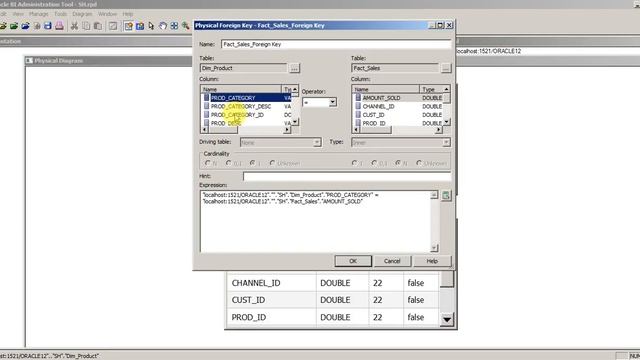Click the blue table diagram toolbar icon
The width and height of the screenshot is (640, 360).
140,26
